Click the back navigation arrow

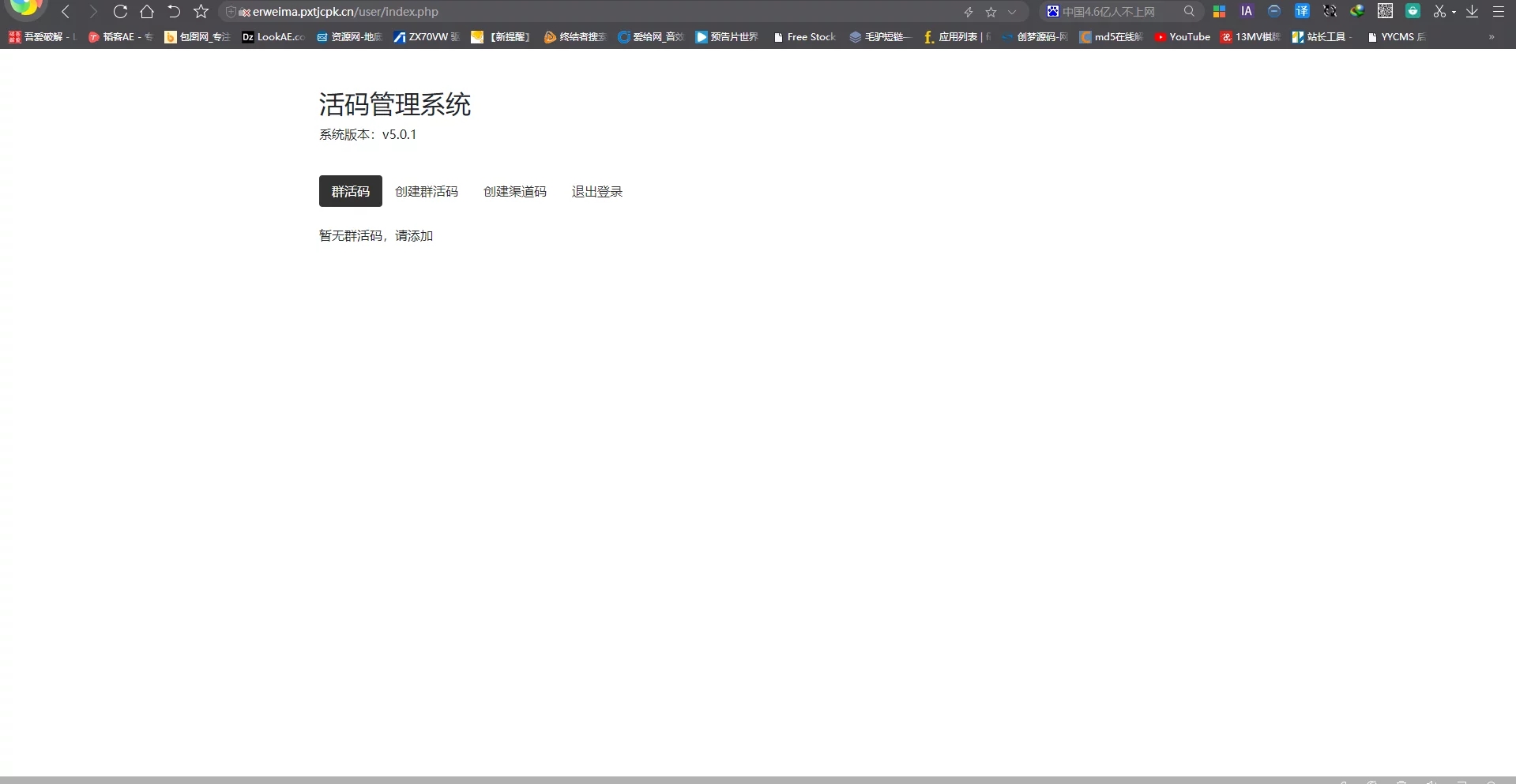66,12
